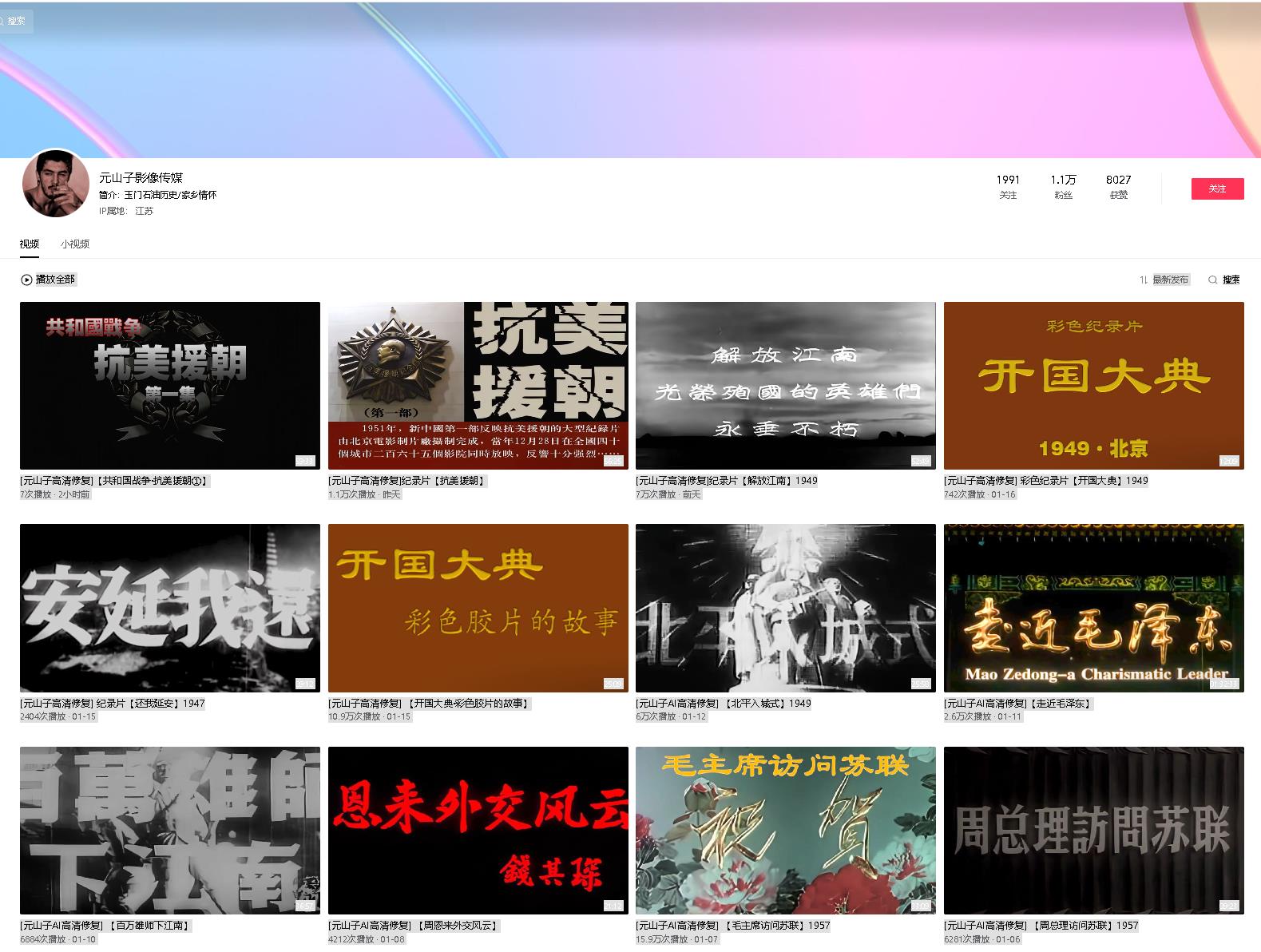This screenshot has width=1261, height=952.
Task: Open the 元山子影像传媒 profile avatar
Action: coord(55,184)
